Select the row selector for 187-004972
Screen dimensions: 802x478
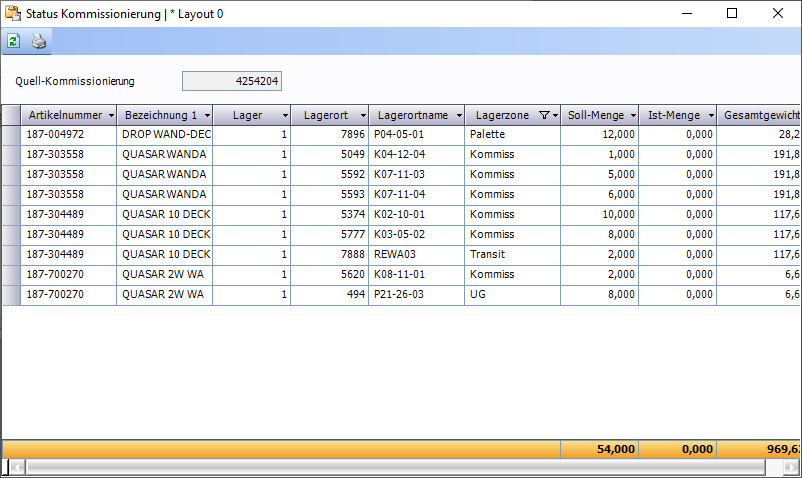click(11, 134)
